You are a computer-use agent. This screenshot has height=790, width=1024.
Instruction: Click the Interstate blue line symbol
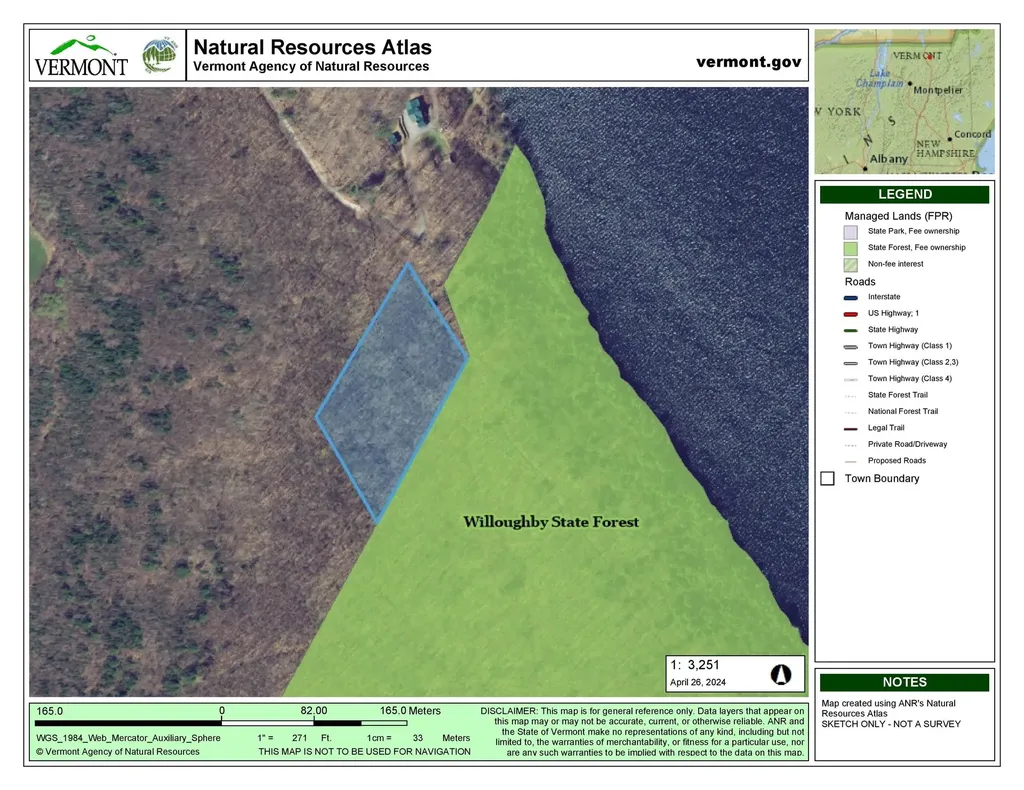point(850,297)
